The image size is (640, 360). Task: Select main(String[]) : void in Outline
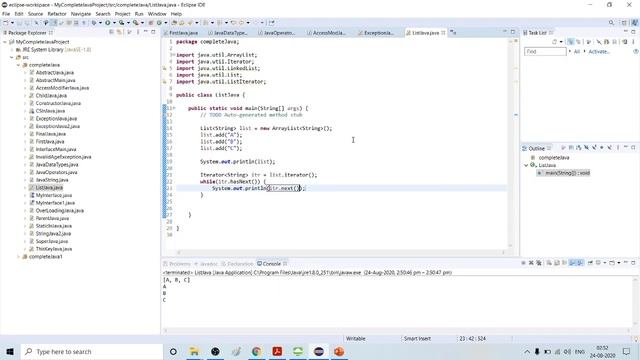pyautogui.click(x=567, y=173)
